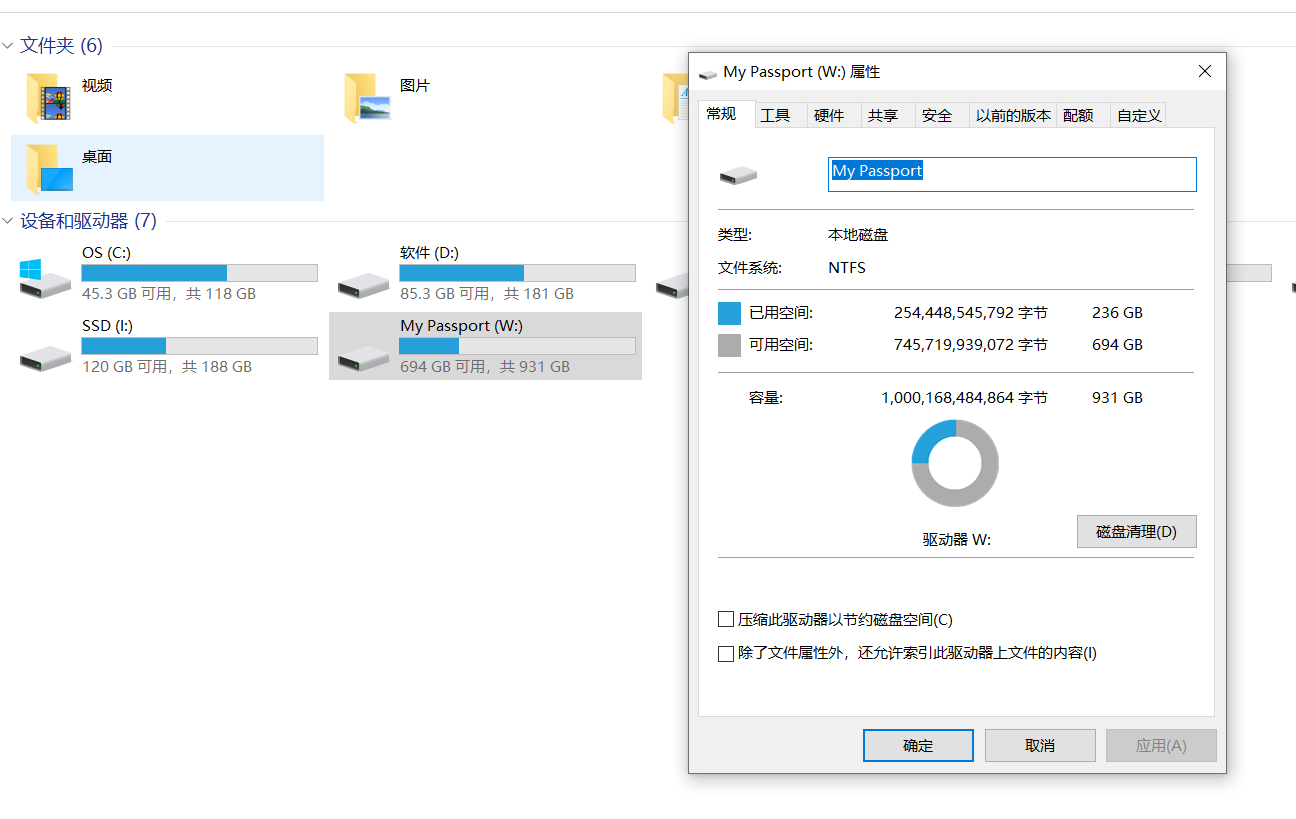Click the 软件 (D:) drive name

pyautogui.click(x=429, y=253)
